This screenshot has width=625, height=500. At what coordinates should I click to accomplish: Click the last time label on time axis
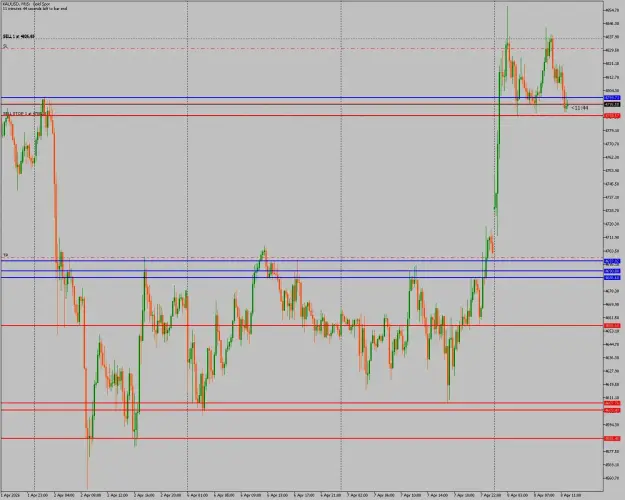[571, 495]
